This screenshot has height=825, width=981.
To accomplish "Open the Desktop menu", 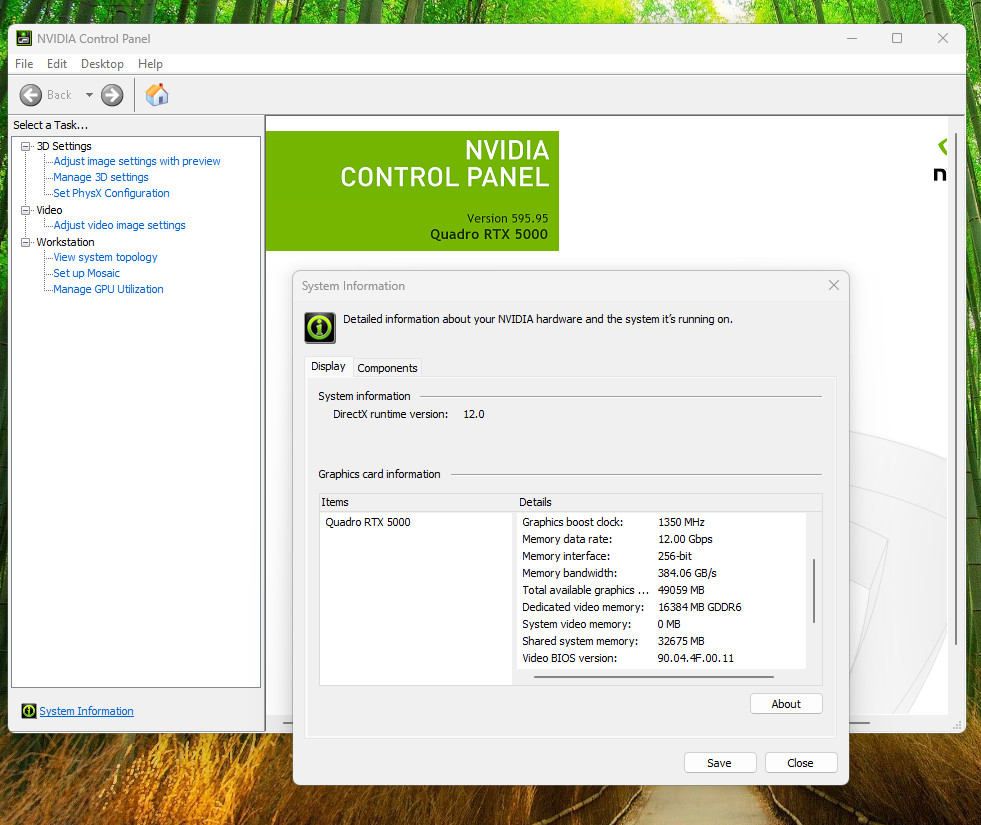I will point(102,64).
